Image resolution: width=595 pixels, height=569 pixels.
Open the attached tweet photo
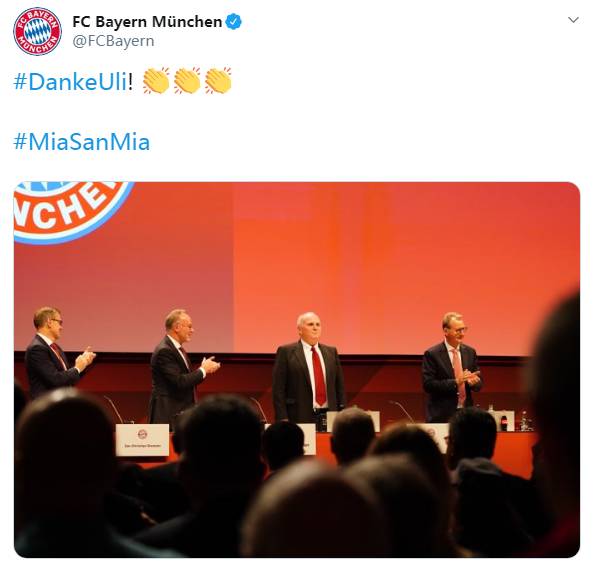pos(297,370)
